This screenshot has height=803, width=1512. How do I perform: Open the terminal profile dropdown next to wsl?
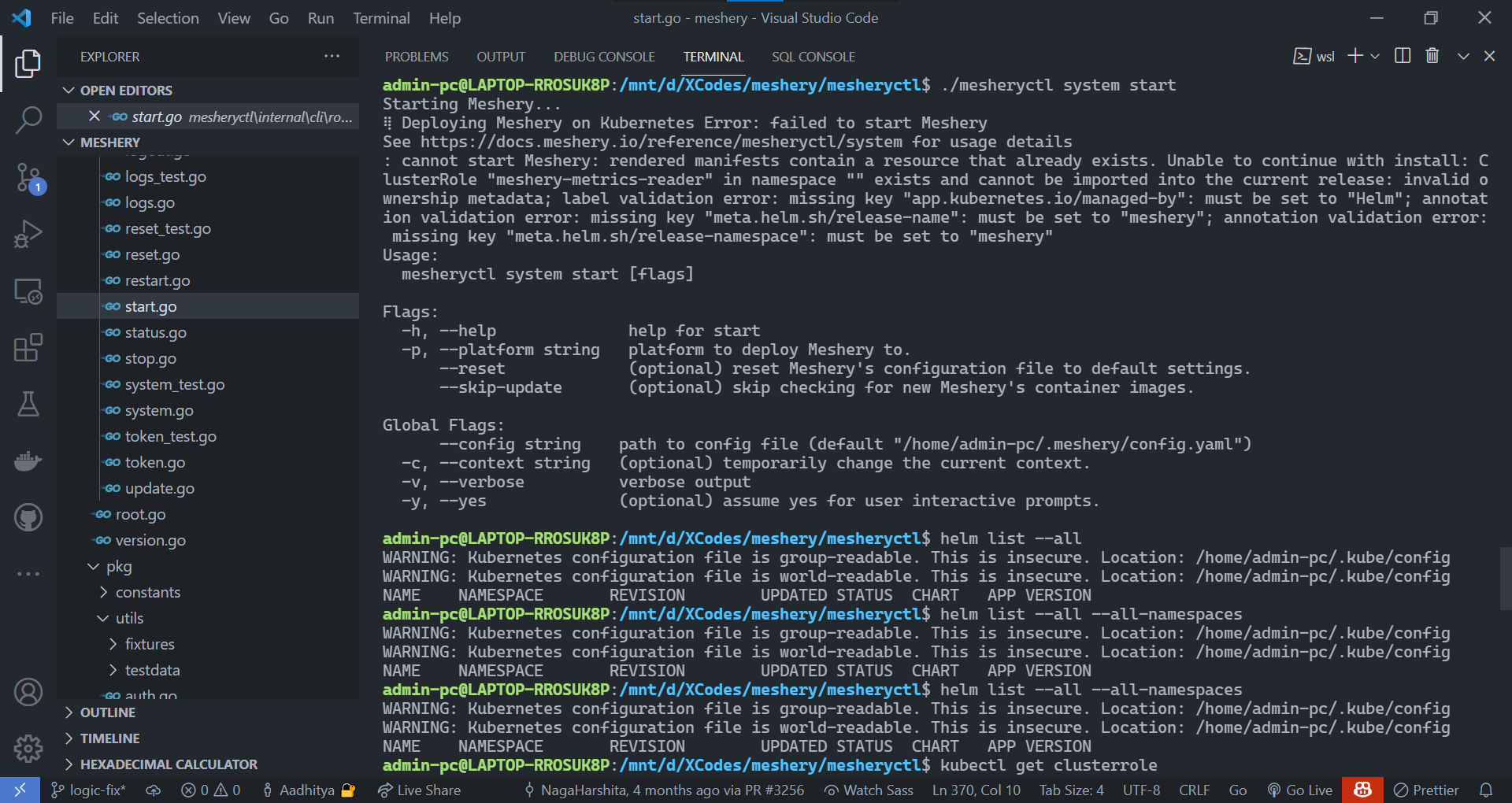coord(1375,56)
